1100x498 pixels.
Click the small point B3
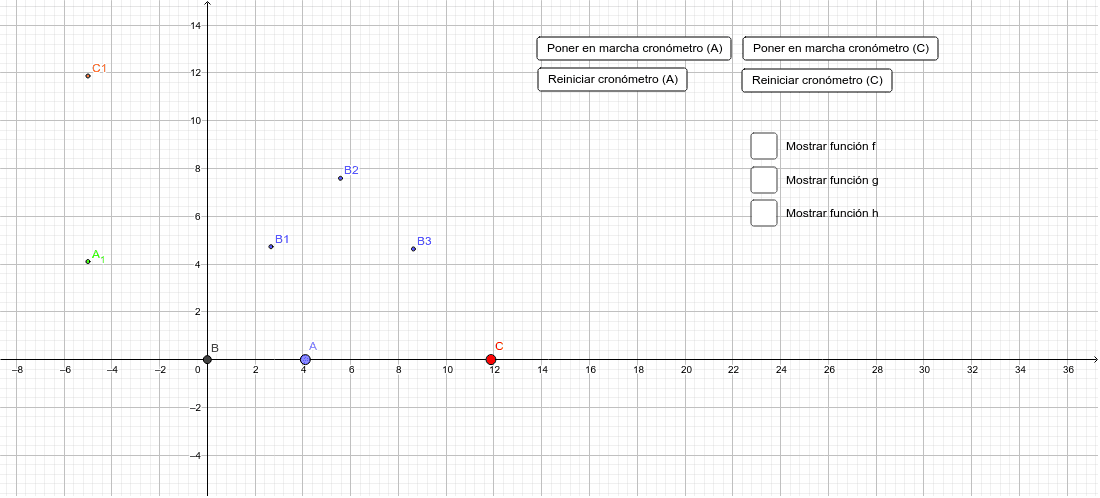(413, 249)
